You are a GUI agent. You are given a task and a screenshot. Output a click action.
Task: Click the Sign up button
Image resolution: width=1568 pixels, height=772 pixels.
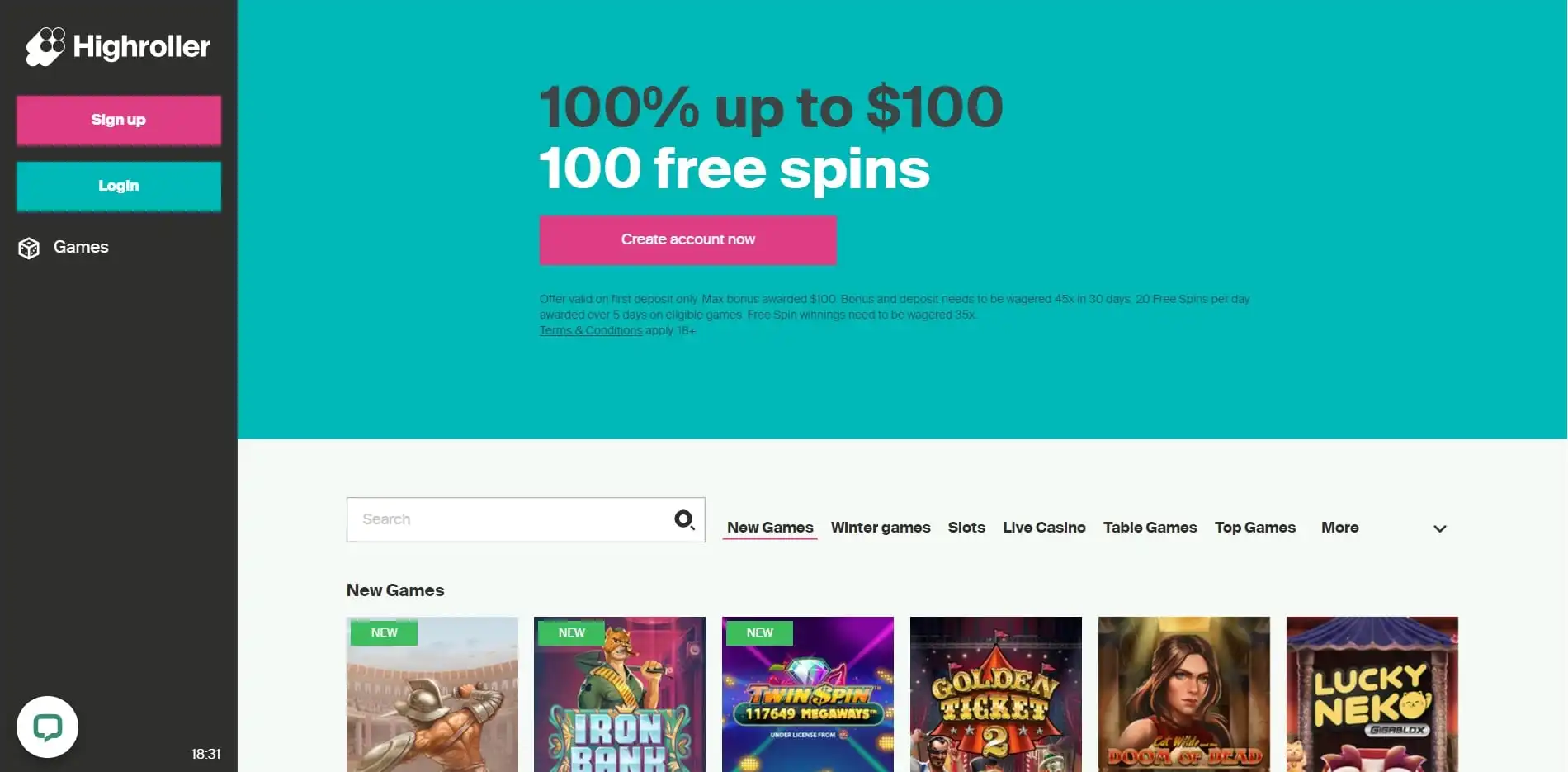(119, 120)
